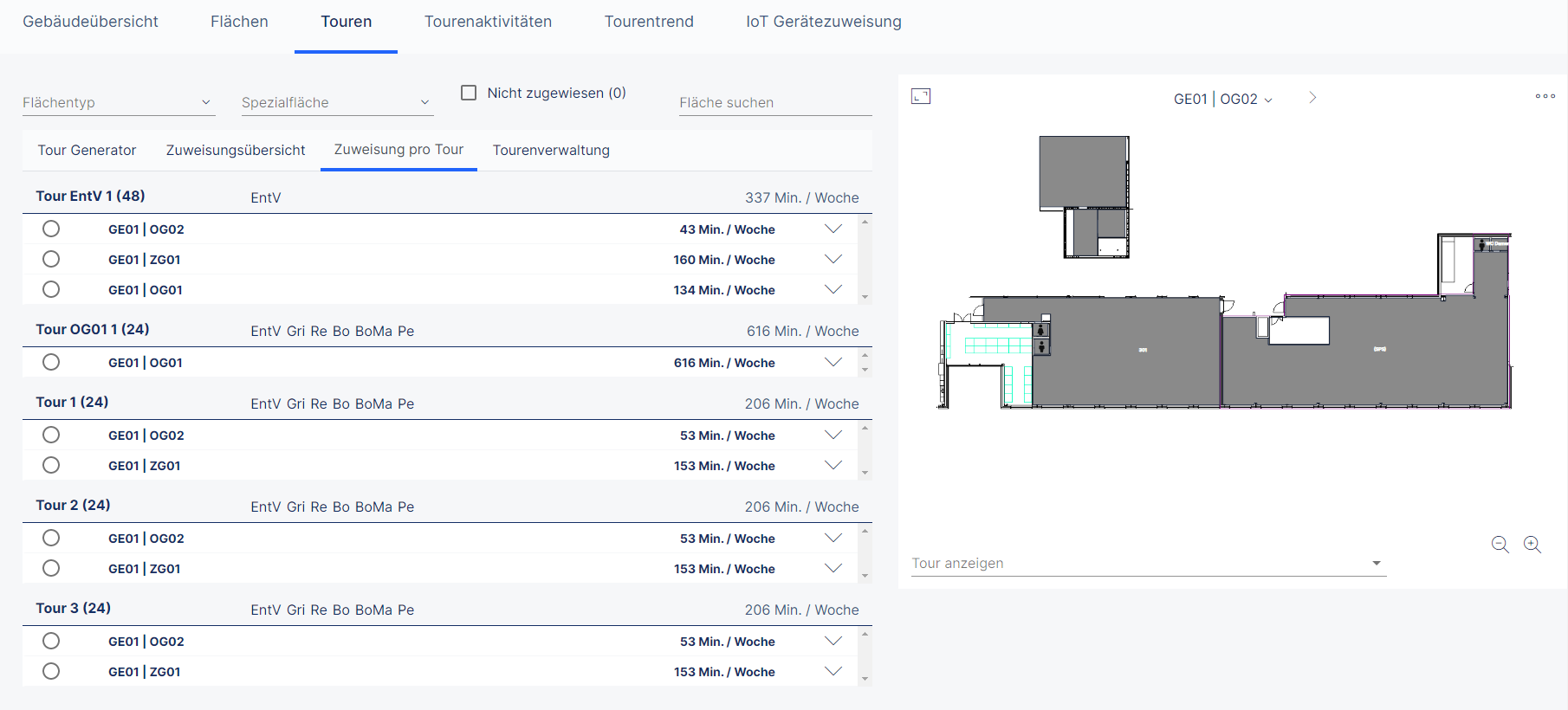This screenshot has height=710, width=1568.
Task: Click the Tour 2 (24) header
Action: (x=73, y=506)
